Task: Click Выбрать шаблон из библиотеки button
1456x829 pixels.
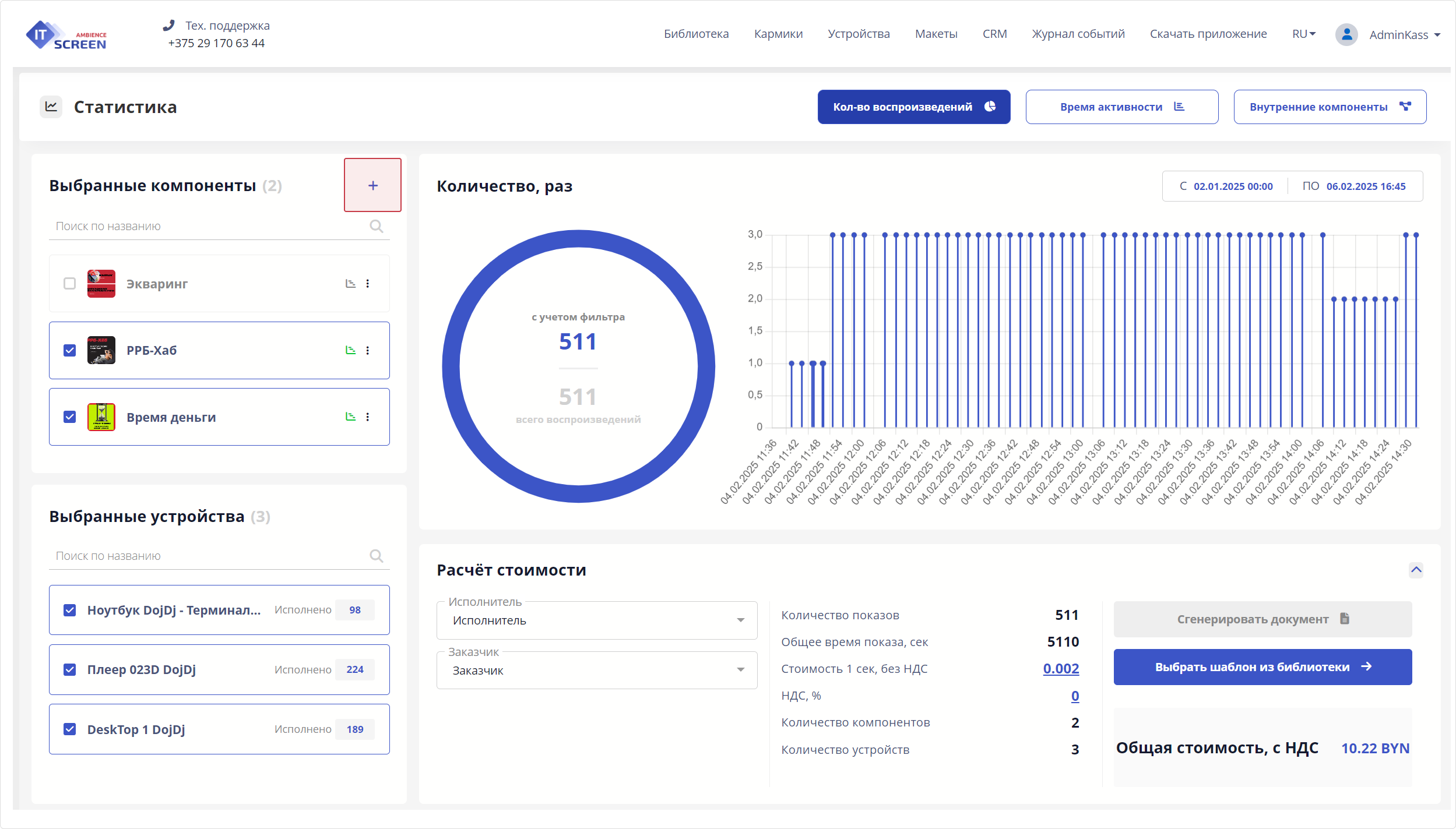Action: 1262,667
